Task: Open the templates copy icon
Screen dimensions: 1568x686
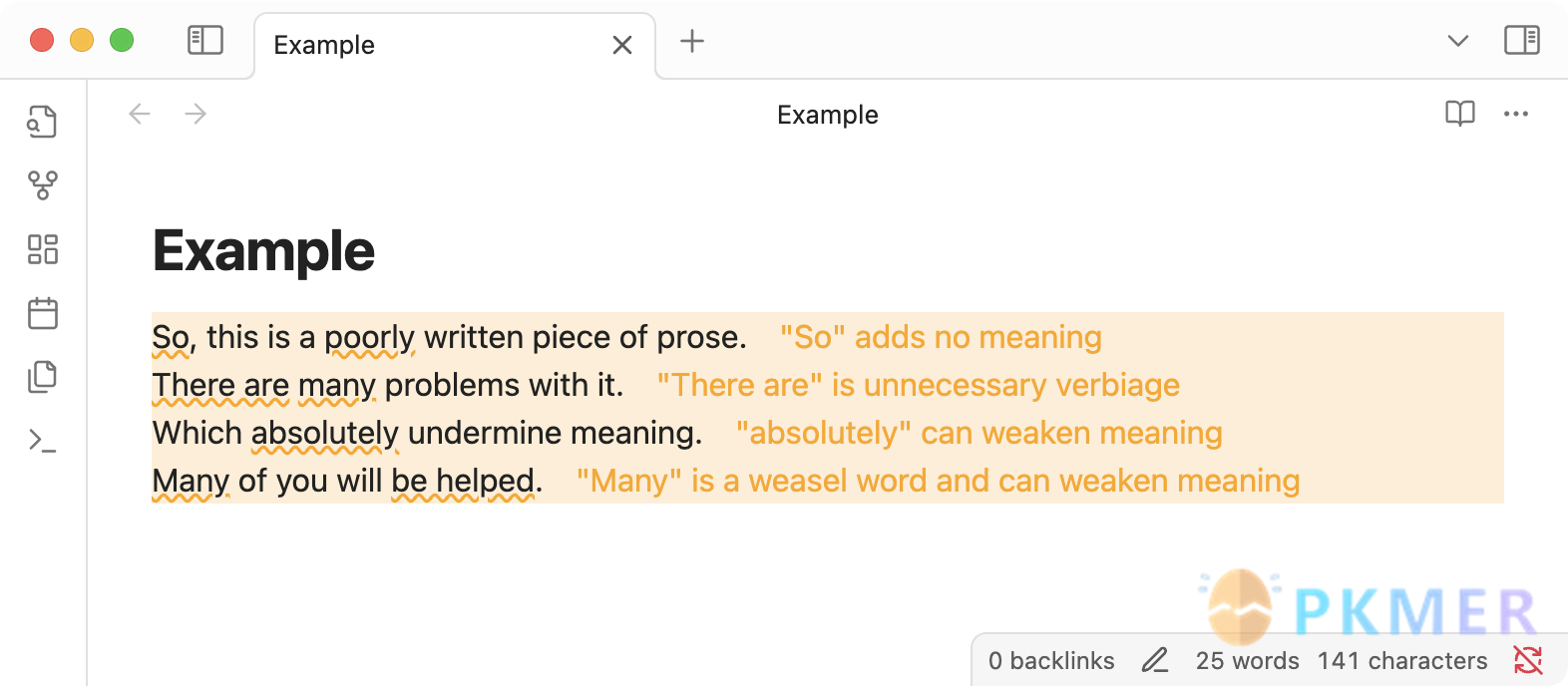Action: click(42, 377)
